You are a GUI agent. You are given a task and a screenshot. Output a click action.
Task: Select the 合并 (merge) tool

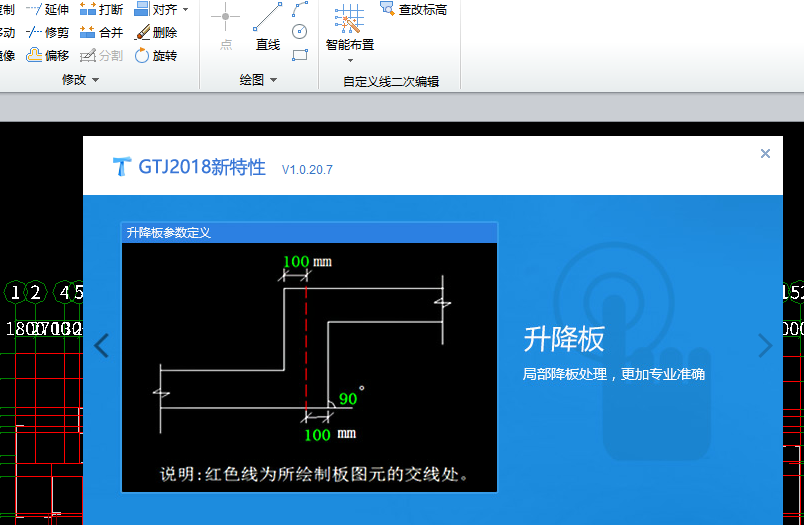(x=101, y=32)
